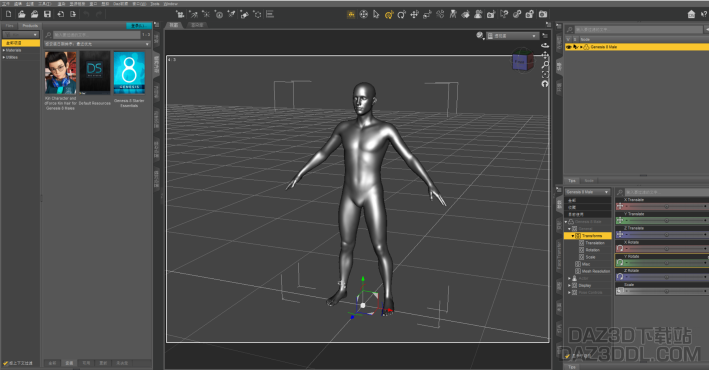Image resolution: width=709 pixels, height=370 pixels.
Task: Select Misc in parameters tree
Action: [586, 264]
